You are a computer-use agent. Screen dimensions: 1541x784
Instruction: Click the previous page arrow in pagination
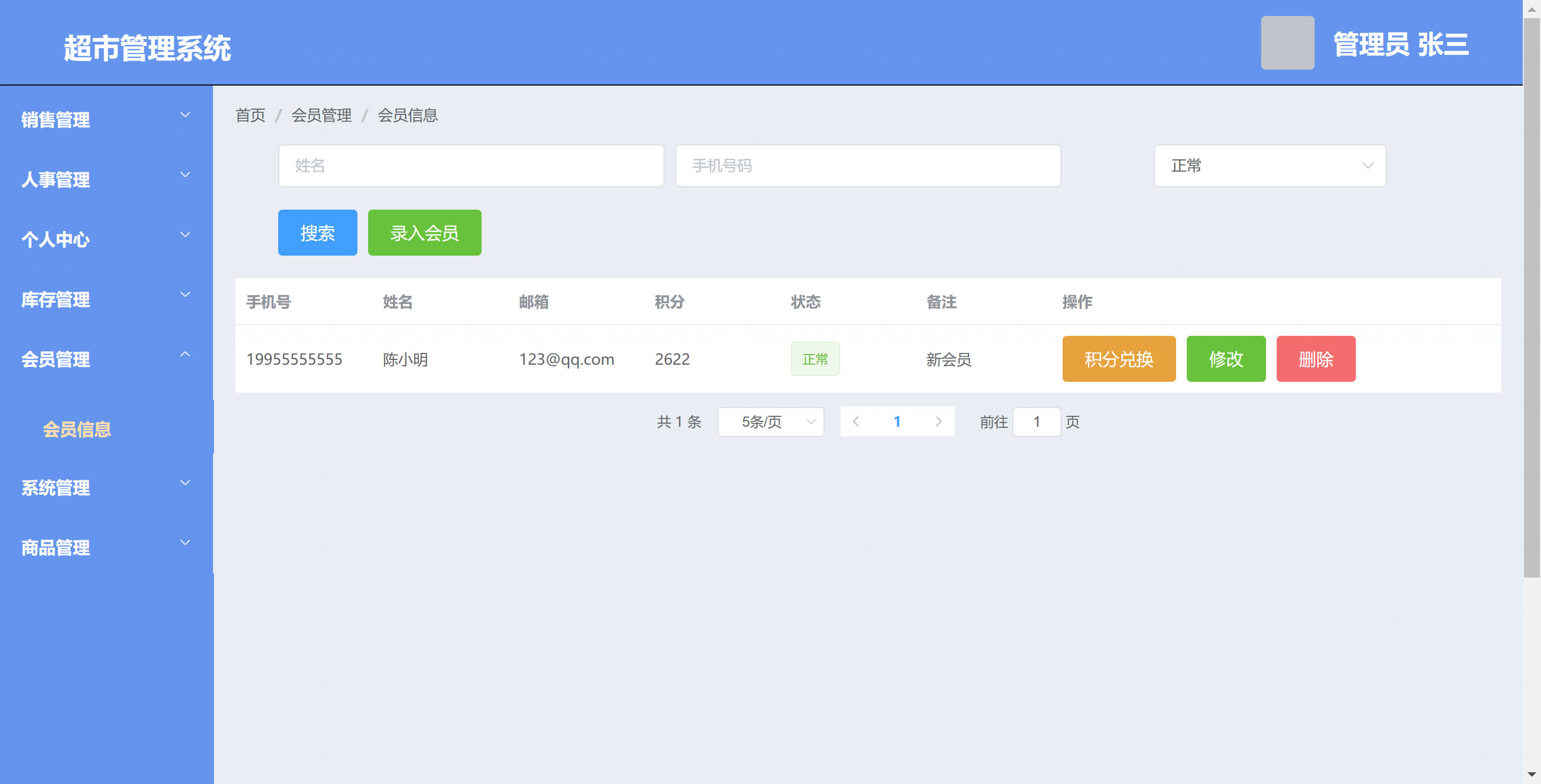[856, 421]
